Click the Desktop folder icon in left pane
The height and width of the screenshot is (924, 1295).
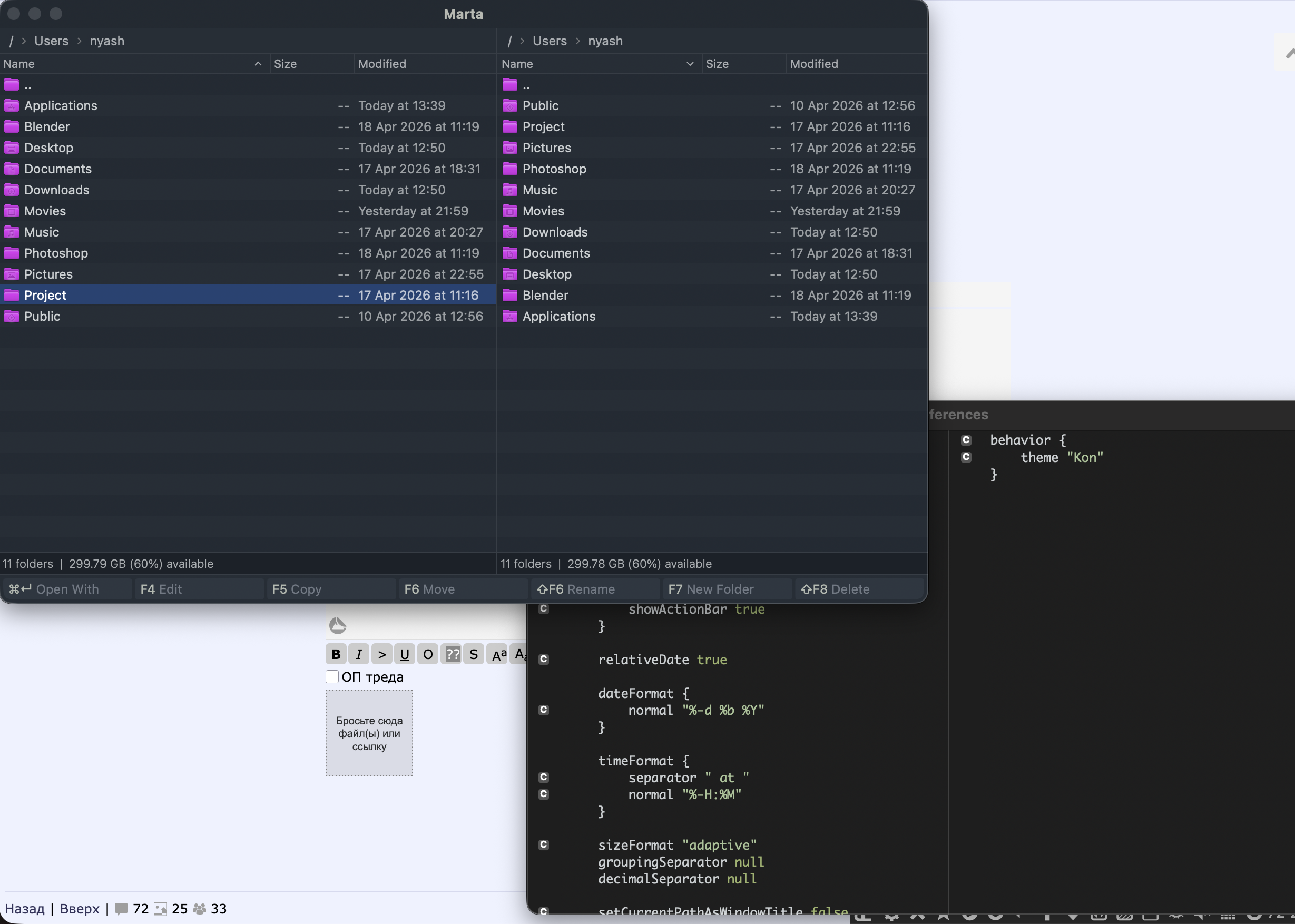[x=12, y=148]
